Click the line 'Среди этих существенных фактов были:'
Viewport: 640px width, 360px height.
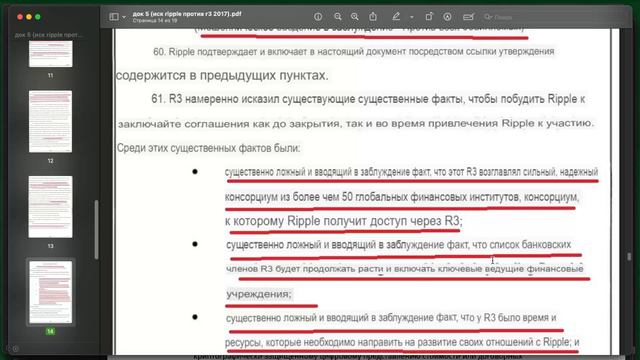tap(208, 148)
